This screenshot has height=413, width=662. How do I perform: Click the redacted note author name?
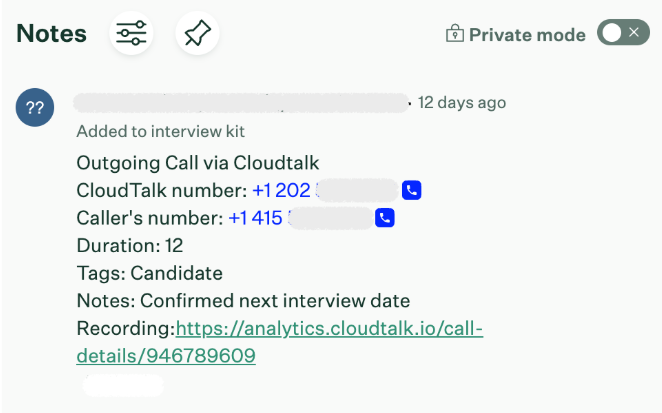[x=242, y=102]
